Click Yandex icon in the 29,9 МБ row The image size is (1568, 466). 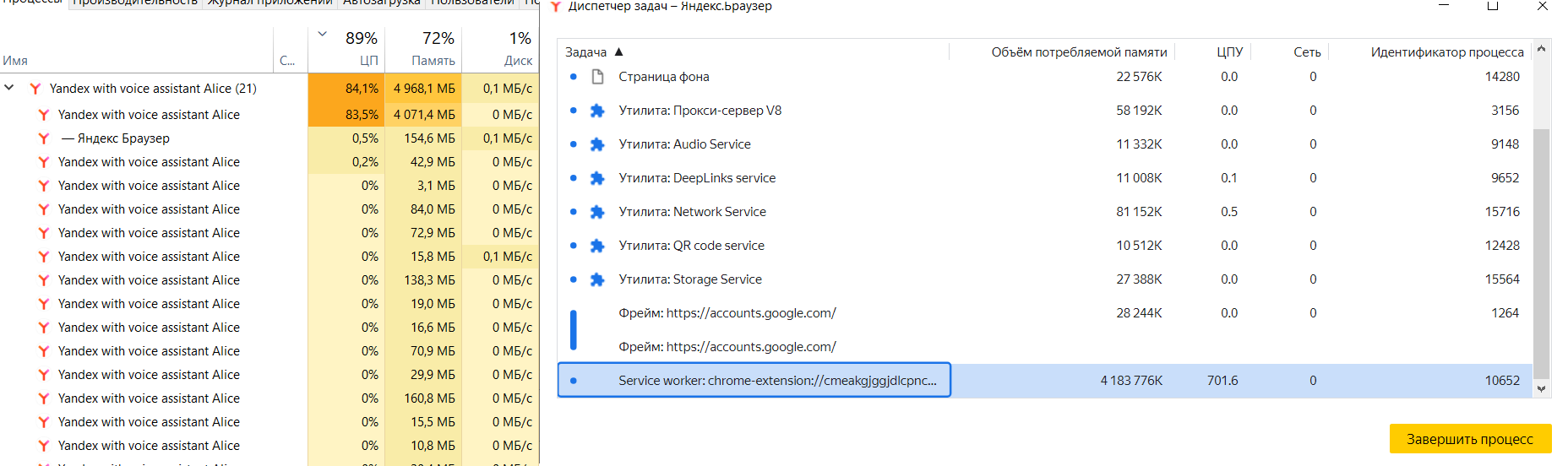coord(44,375)
